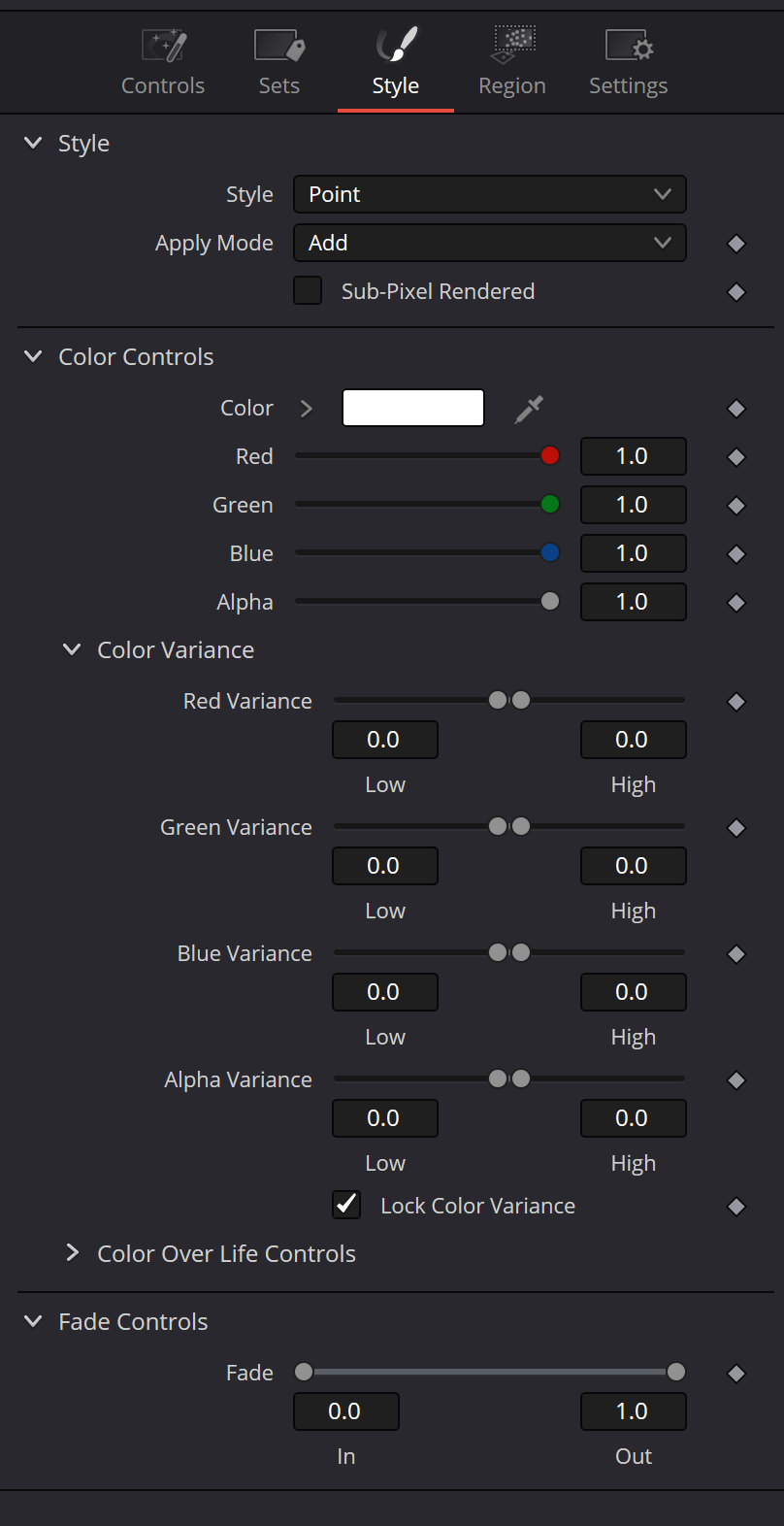The height and width of the screenshot is (1526, 784).
Task: Select the Style tab
Action: click(x=396, y=63)
